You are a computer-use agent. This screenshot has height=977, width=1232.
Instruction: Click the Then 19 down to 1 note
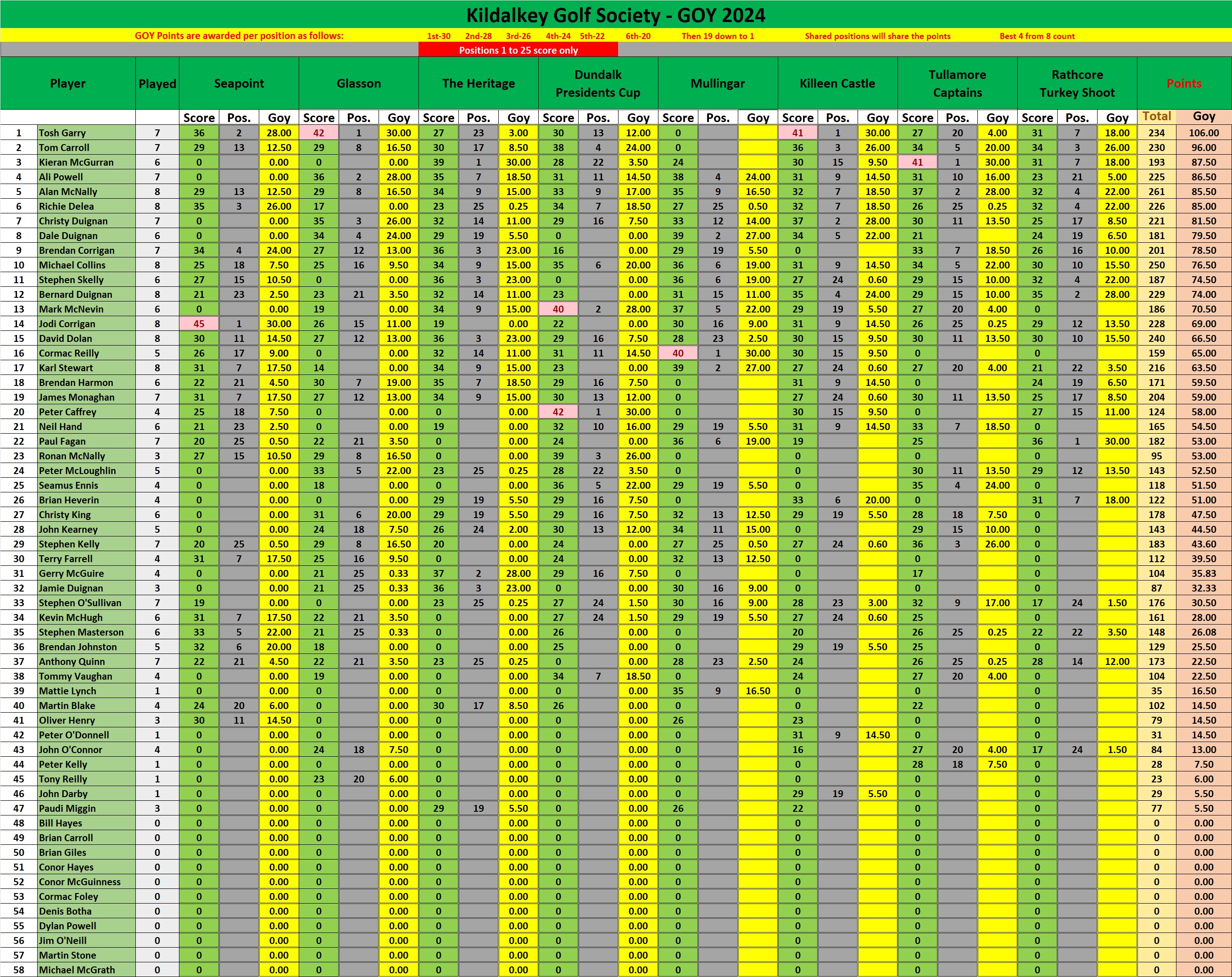click(x=718, y=36)
